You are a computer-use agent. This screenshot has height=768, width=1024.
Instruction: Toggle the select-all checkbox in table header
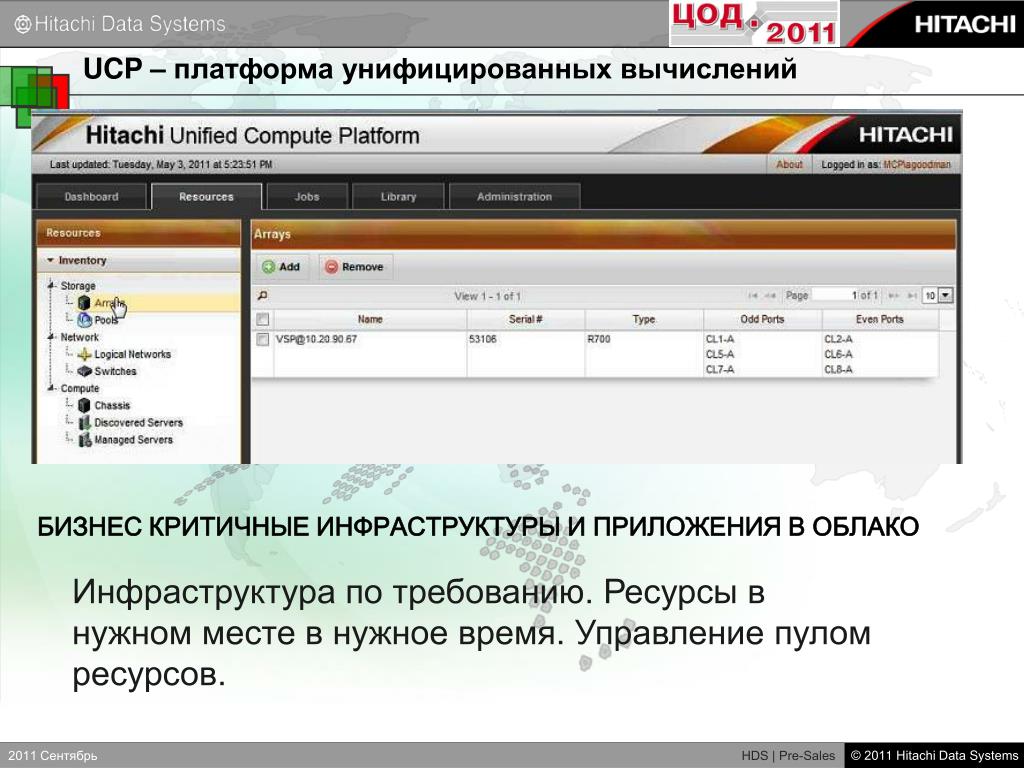263,319
